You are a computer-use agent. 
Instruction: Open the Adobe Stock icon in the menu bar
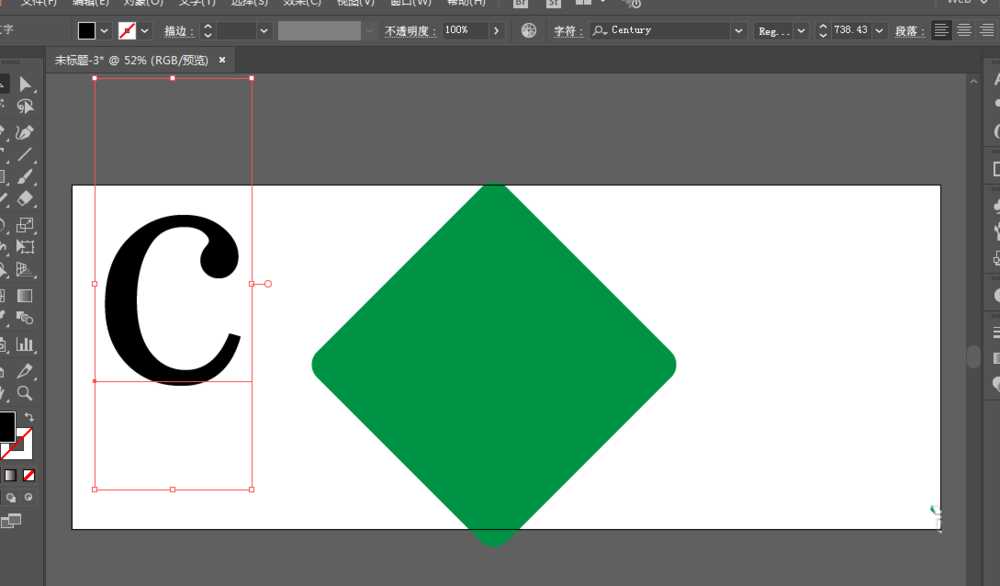tap(553, 4)
